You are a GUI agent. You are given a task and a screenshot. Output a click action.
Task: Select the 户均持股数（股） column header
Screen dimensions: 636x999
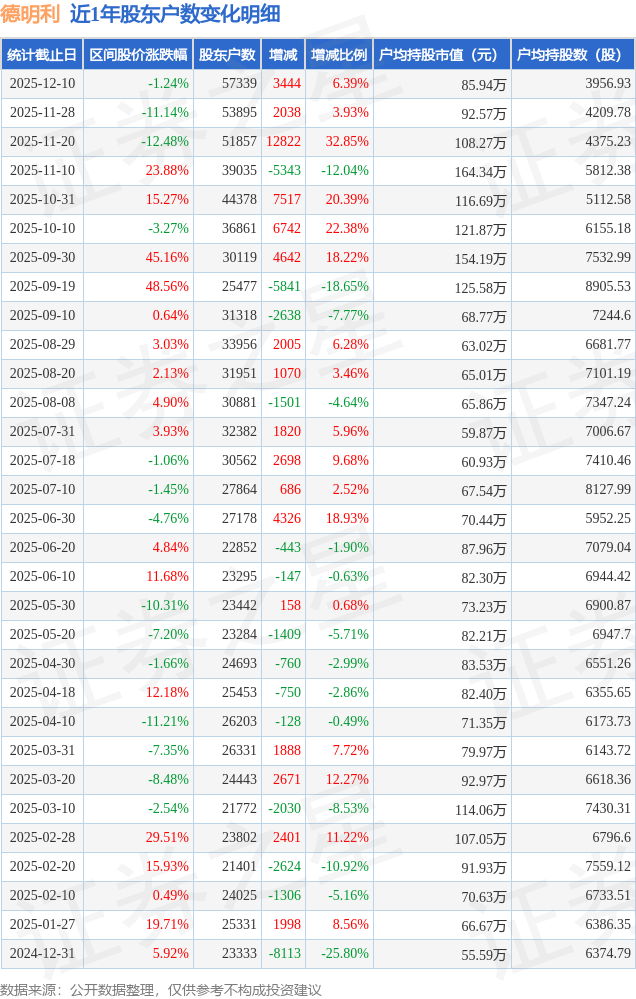pyautogui.click(x=573, y=55)
